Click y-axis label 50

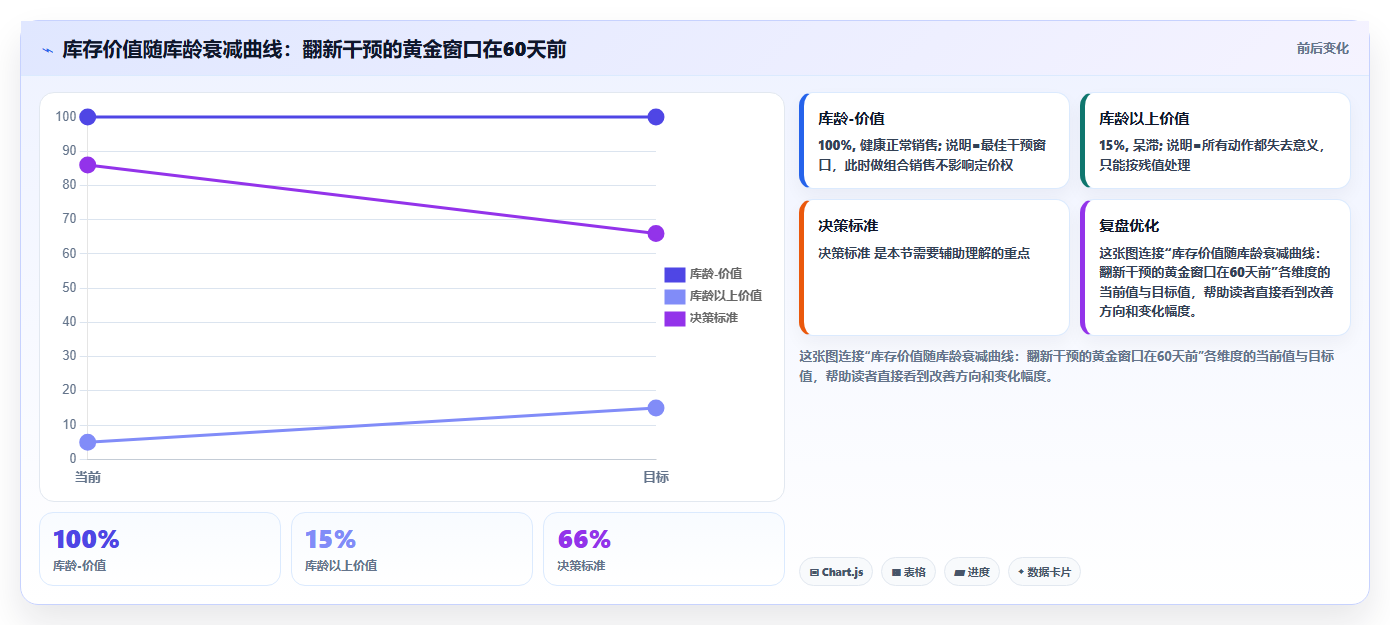[x=68, y=288]
